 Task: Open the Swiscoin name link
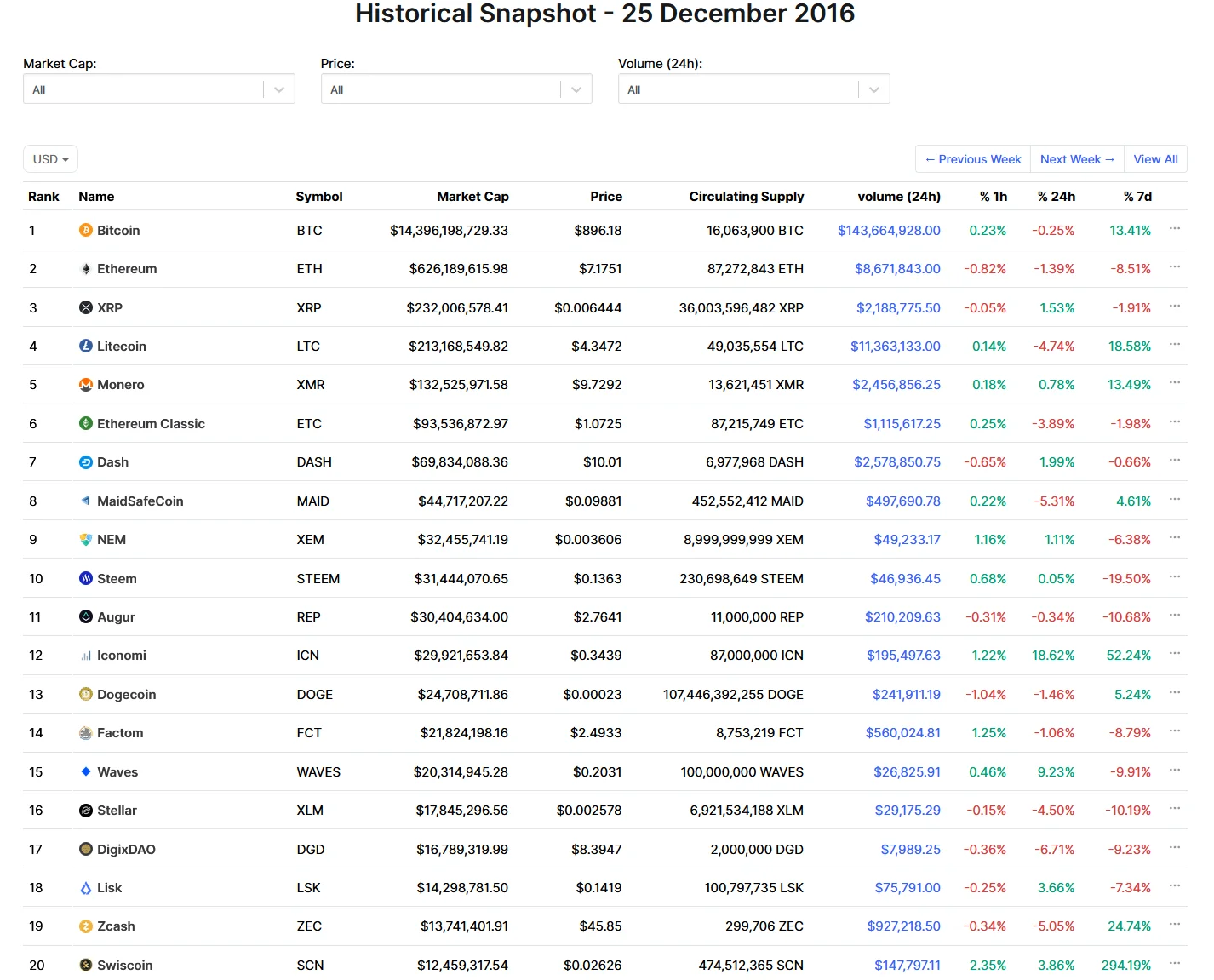pos(125,966)
